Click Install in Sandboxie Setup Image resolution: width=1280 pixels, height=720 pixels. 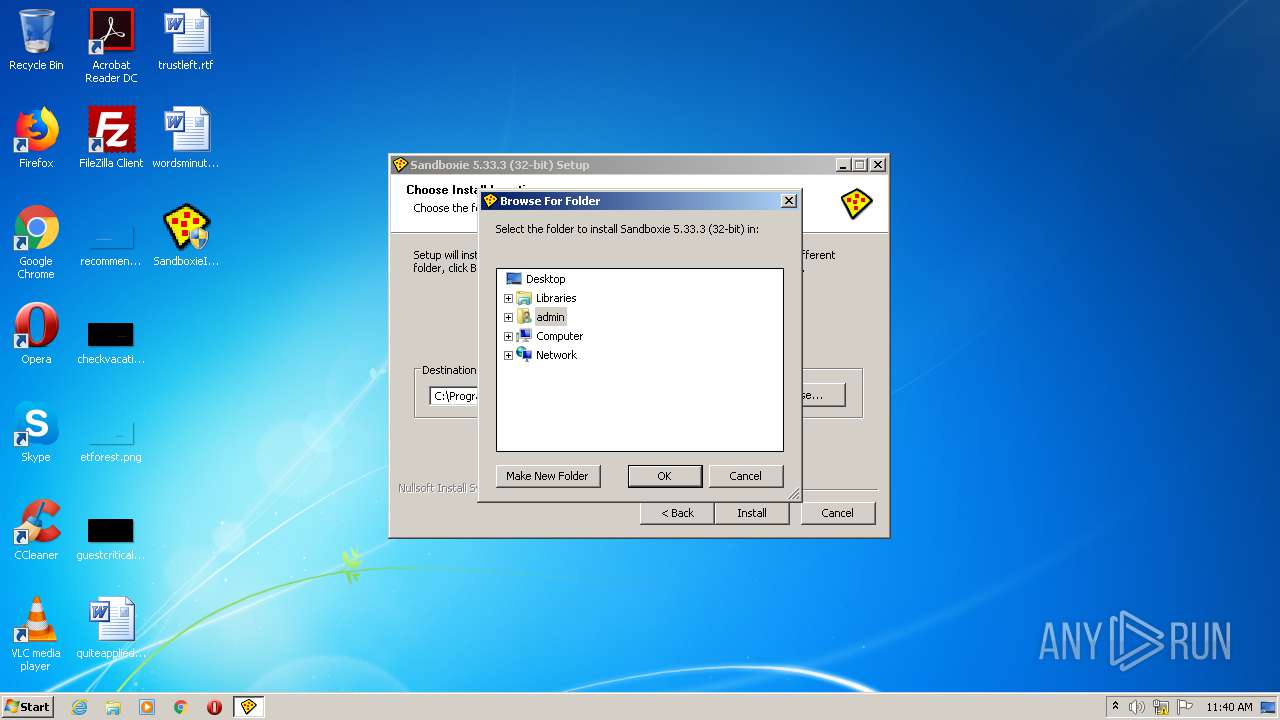click(752, 513)
